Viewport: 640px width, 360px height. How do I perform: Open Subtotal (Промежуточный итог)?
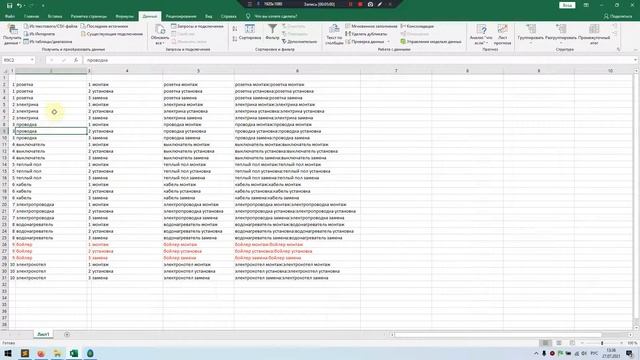click(594, 35)
